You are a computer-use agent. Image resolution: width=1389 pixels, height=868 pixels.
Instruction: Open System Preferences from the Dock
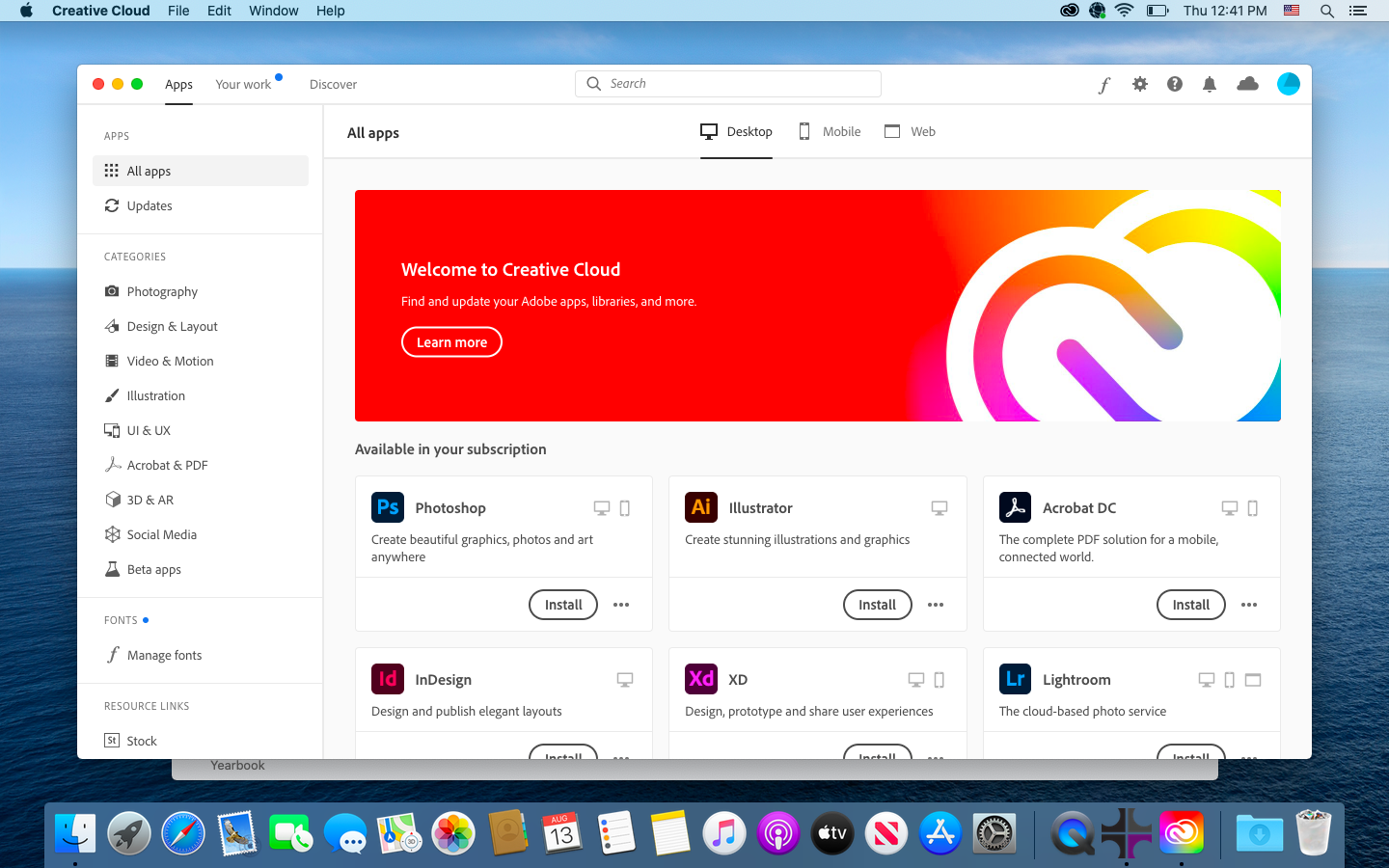(x=994, y=833)
